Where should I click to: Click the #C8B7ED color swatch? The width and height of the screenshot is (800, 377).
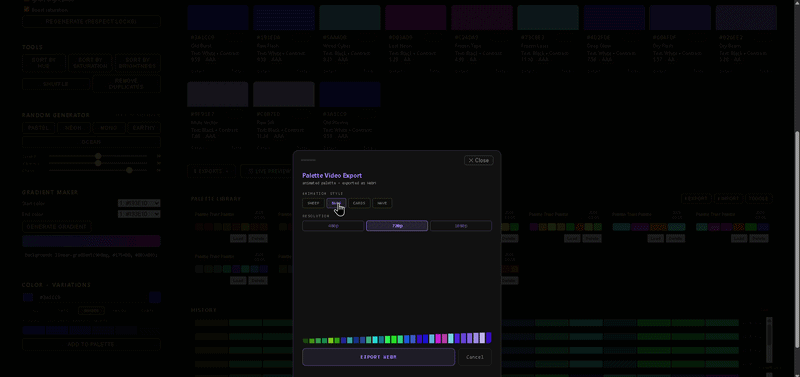[284, 94]
